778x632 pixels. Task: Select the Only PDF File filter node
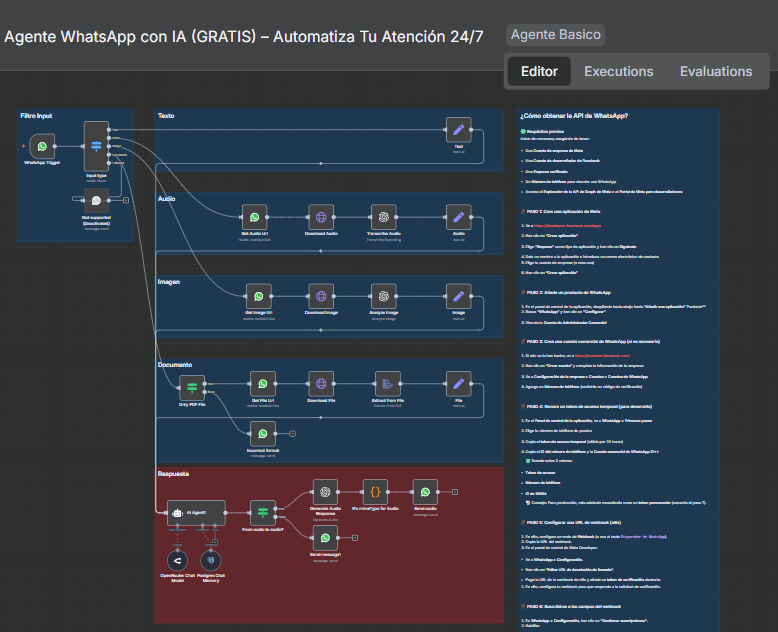coord(192,386)
